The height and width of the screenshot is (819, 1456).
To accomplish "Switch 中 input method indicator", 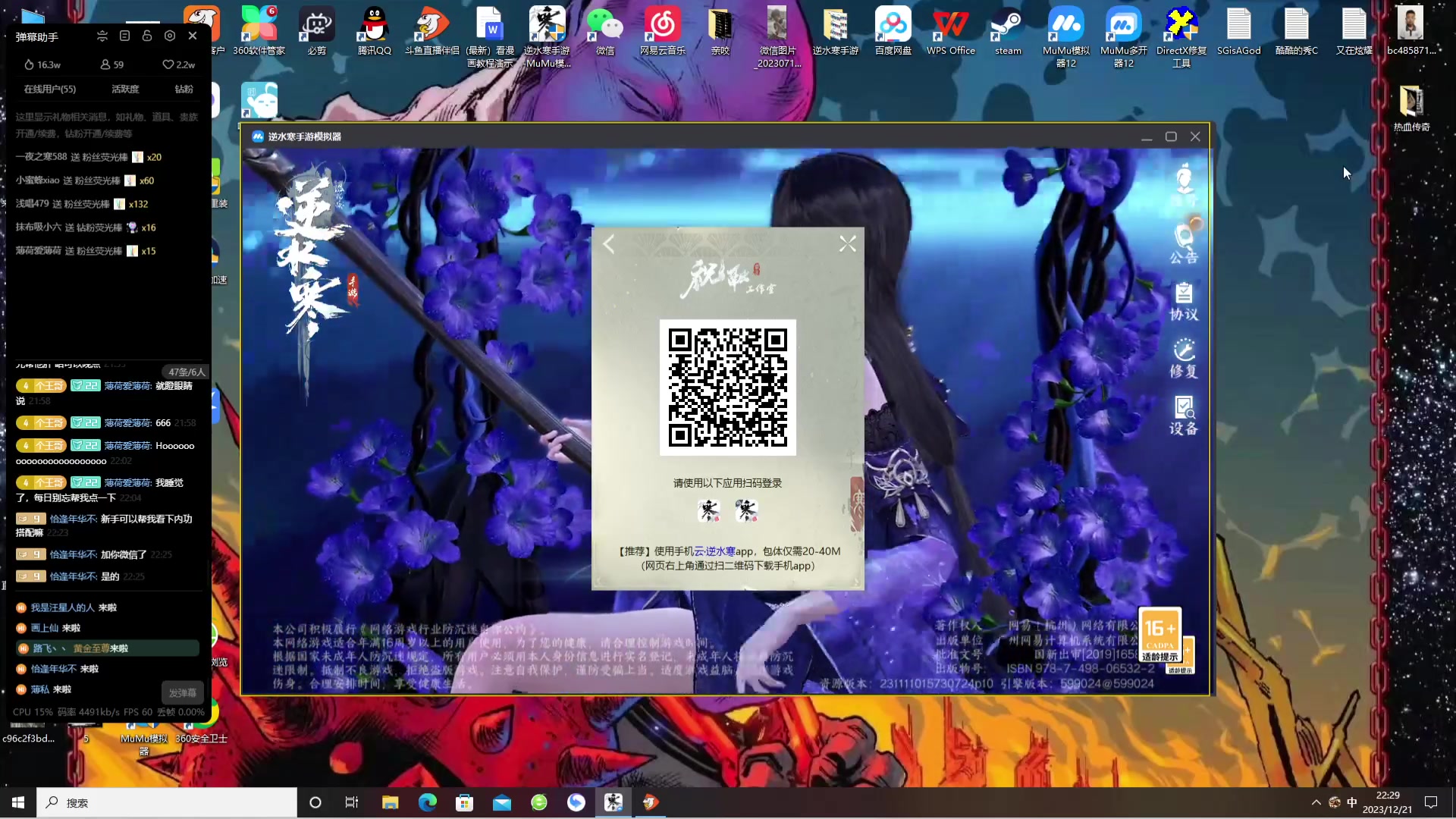I will (x=1352, y=802).
